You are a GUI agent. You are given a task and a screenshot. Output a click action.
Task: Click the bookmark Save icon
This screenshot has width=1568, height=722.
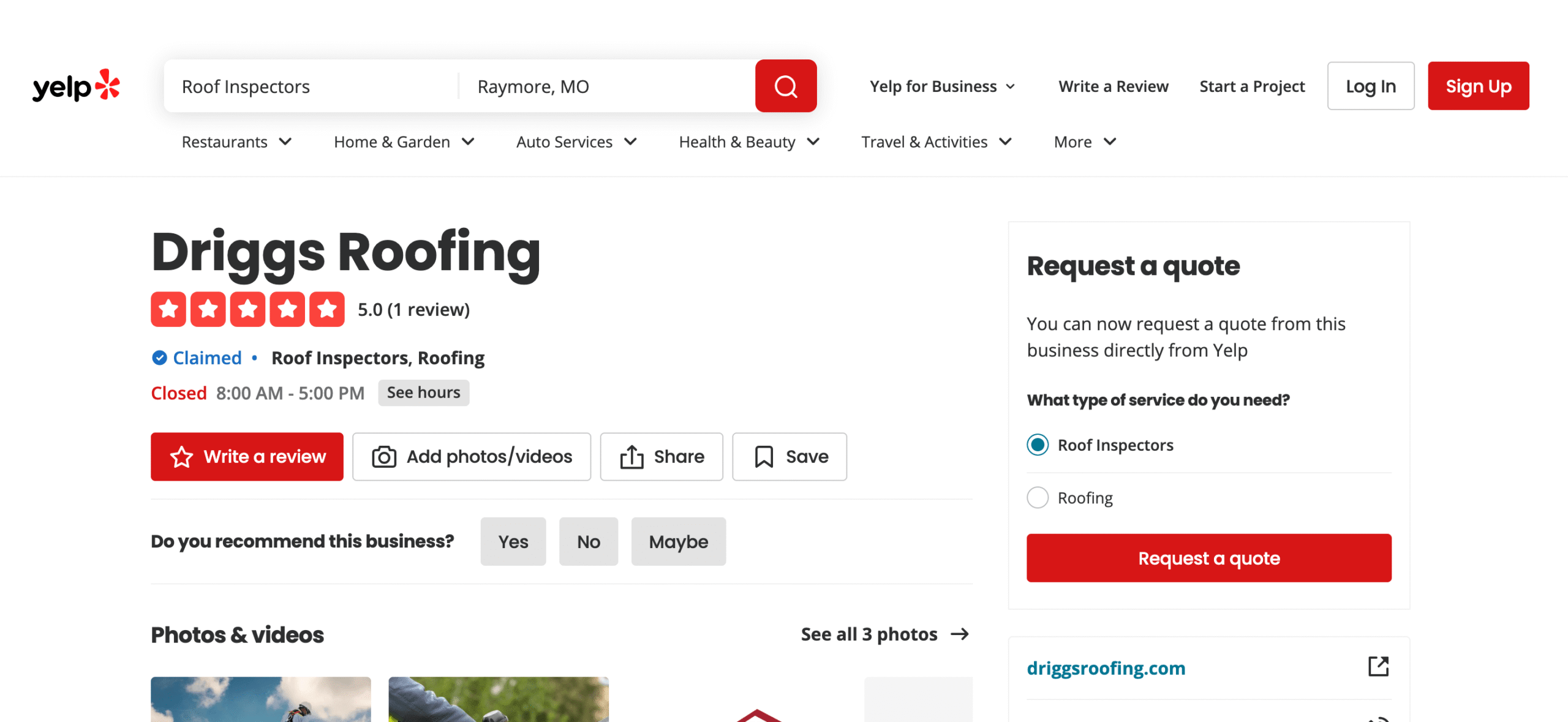[764, 457]
